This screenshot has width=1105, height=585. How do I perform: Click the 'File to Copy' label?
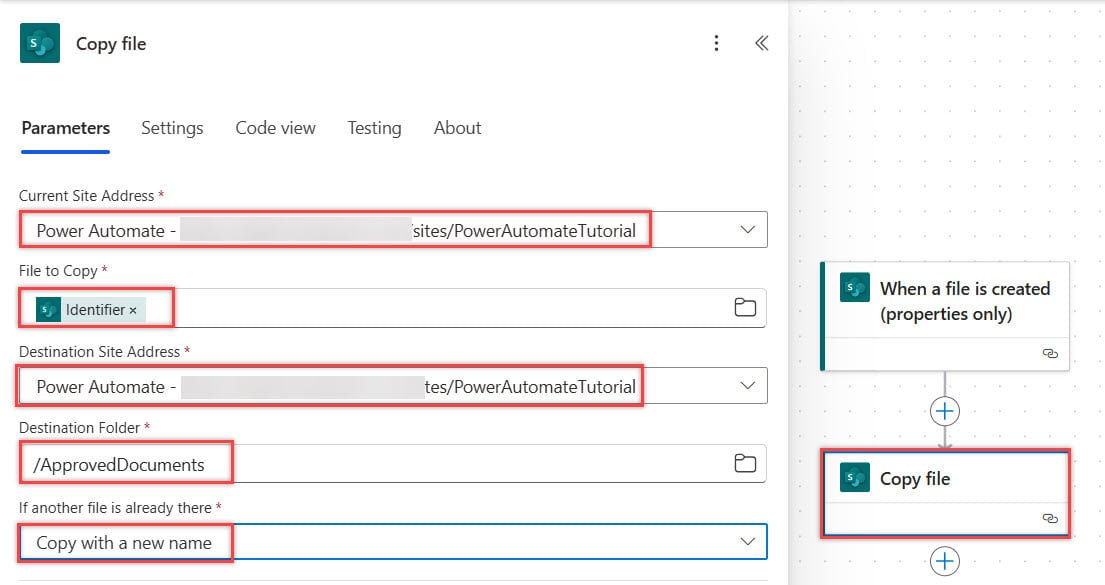58,271
